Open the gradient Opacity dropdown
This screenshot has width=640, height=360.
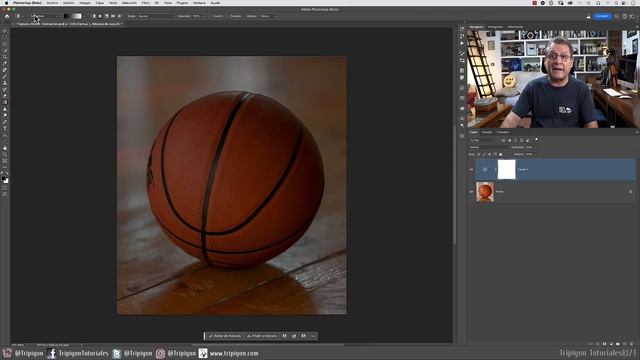(202, 16)
